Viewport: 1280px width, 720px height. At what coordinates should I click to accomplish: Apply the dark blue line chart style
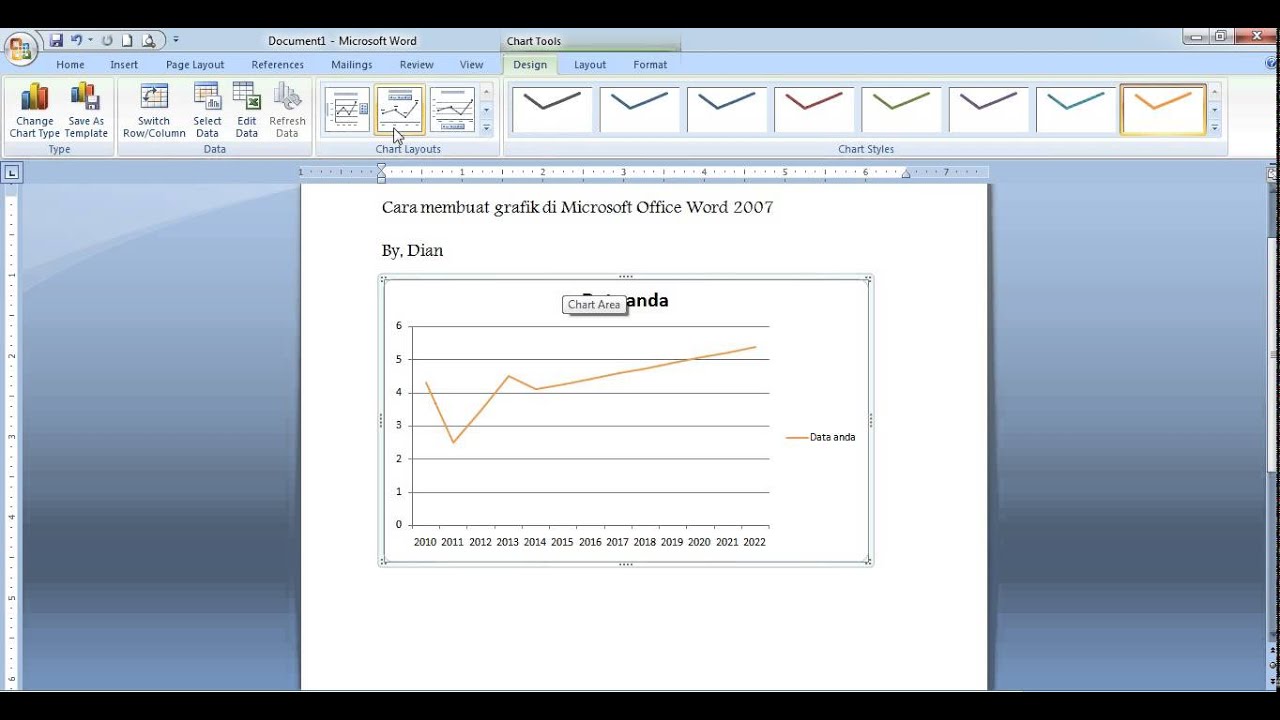tap(640, 110)
